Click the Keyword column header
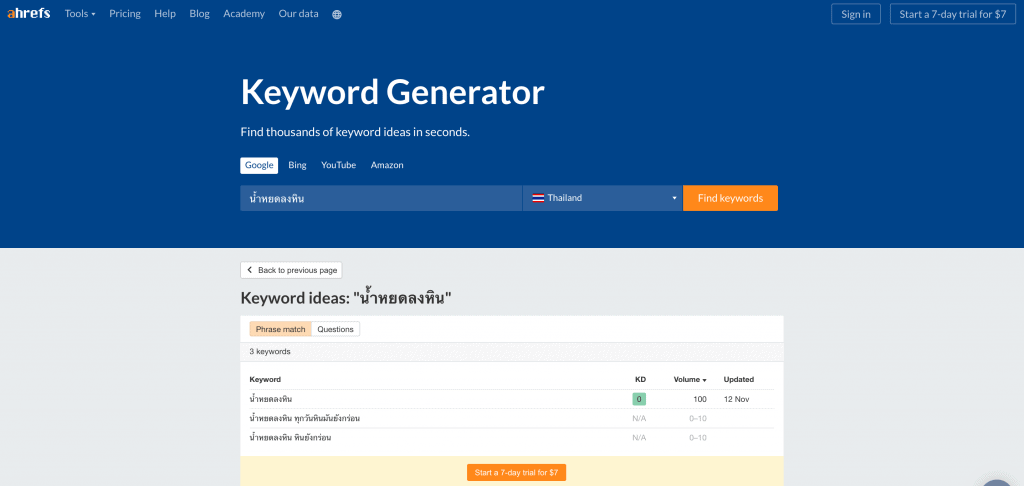 pyautogui.click(x=265, y=380)
